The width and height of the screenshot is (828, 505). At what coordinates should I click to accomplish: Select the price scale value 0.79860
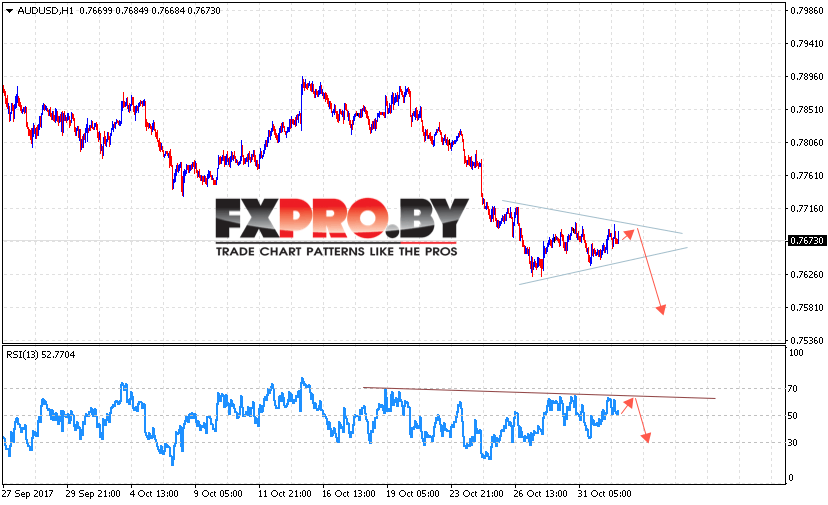coord(807,11)
